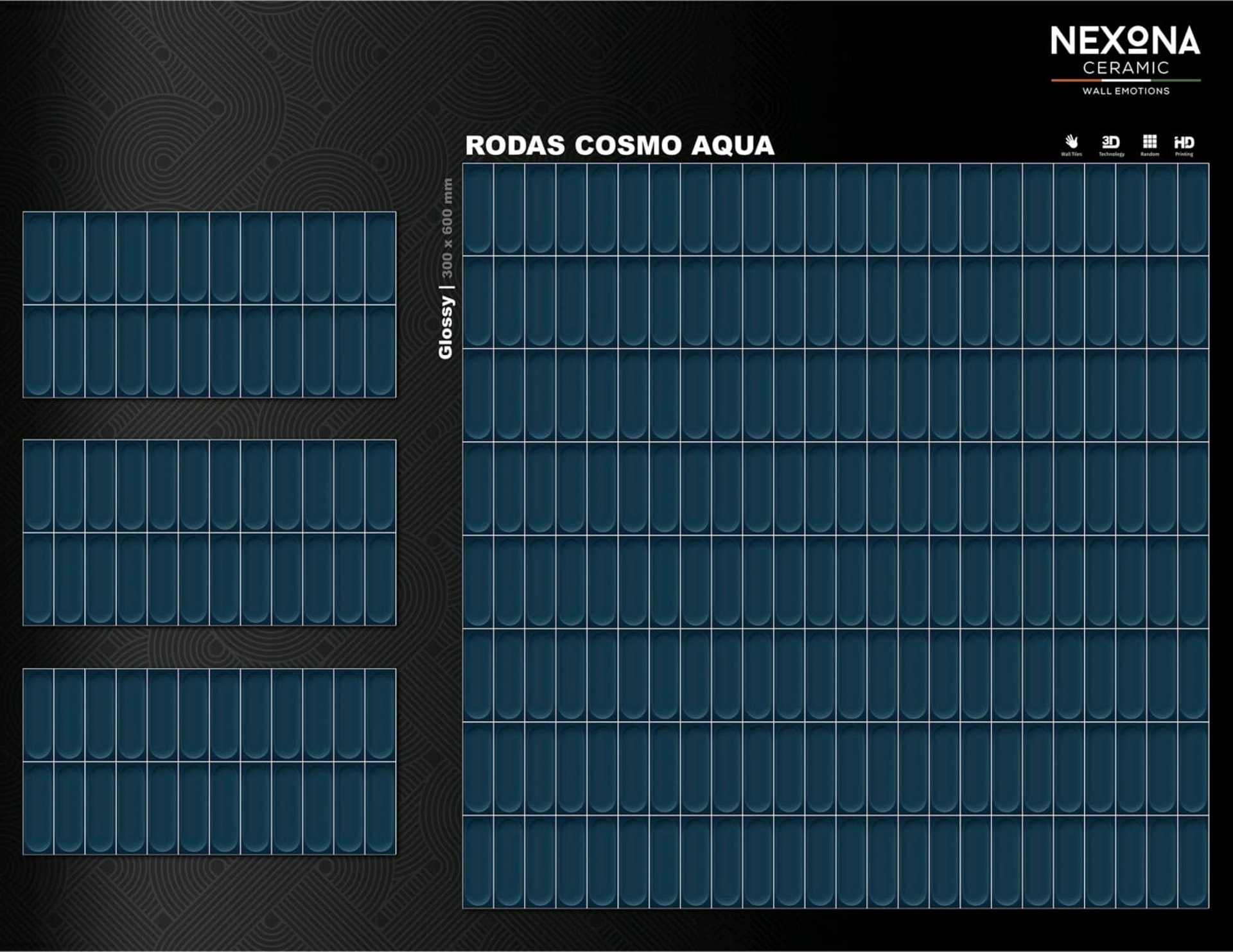
Task: Click the Wall Tiles hand icon
Action: click(x=1071, y=143)
